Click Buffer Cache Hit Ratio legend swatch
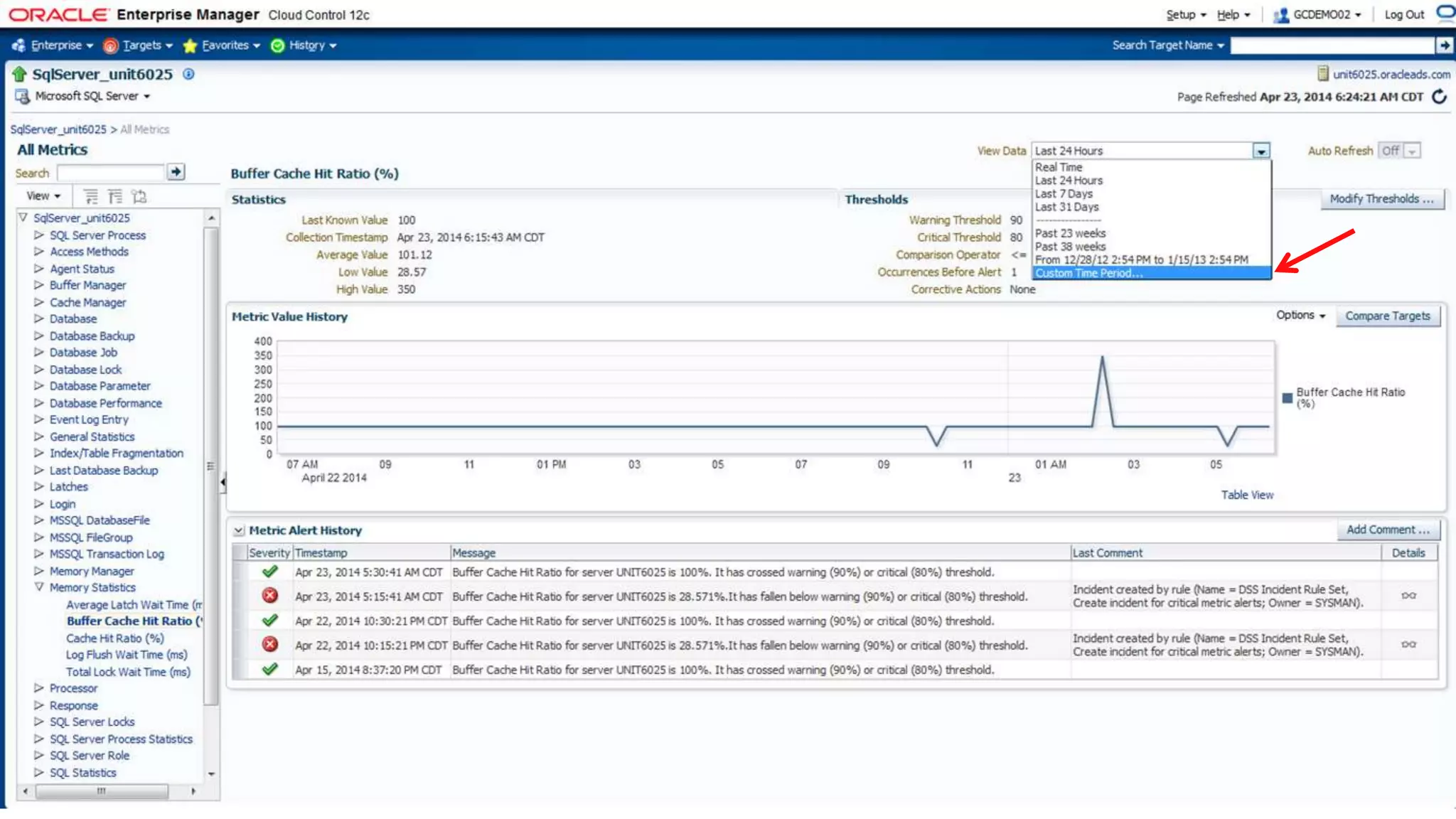 1287,398
